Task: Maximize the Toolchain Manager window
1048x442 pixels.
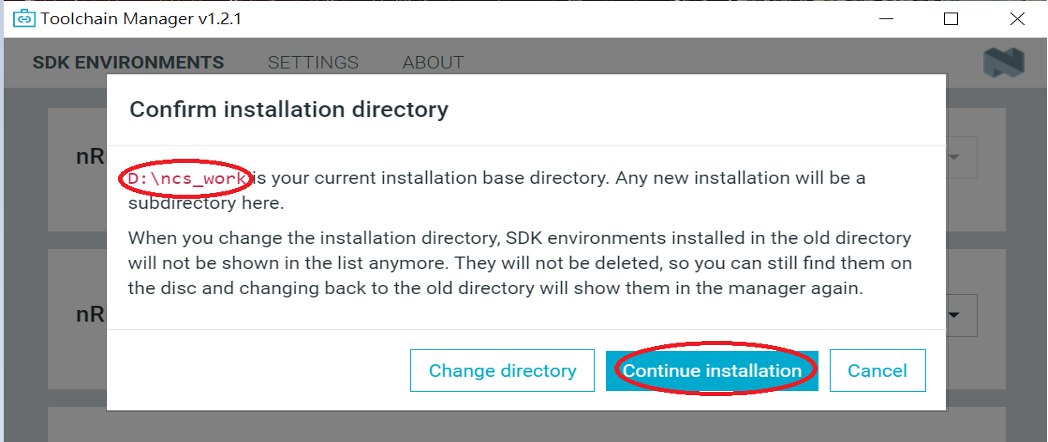Action: point(951,19)
